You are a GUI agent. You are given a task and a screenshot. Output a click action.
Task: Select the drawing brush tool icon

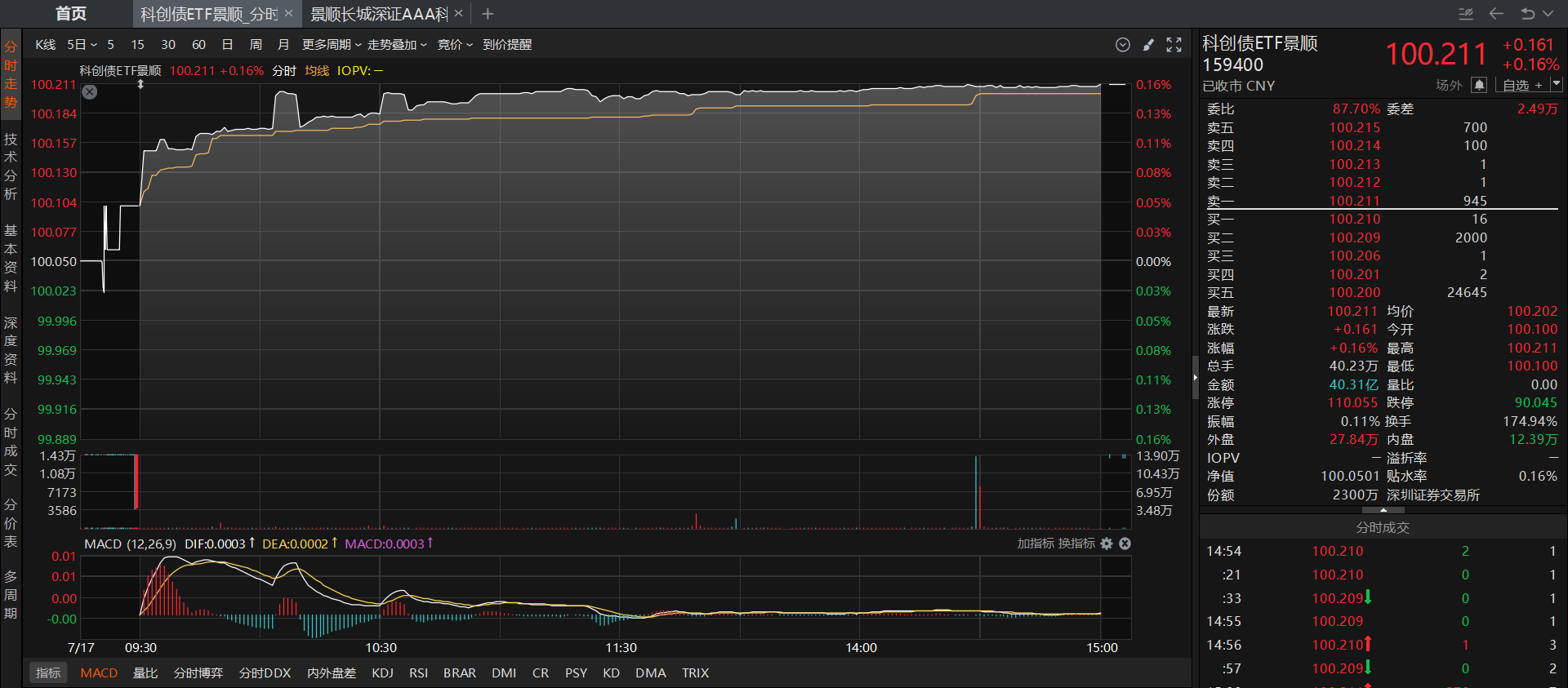[1148, 45]
